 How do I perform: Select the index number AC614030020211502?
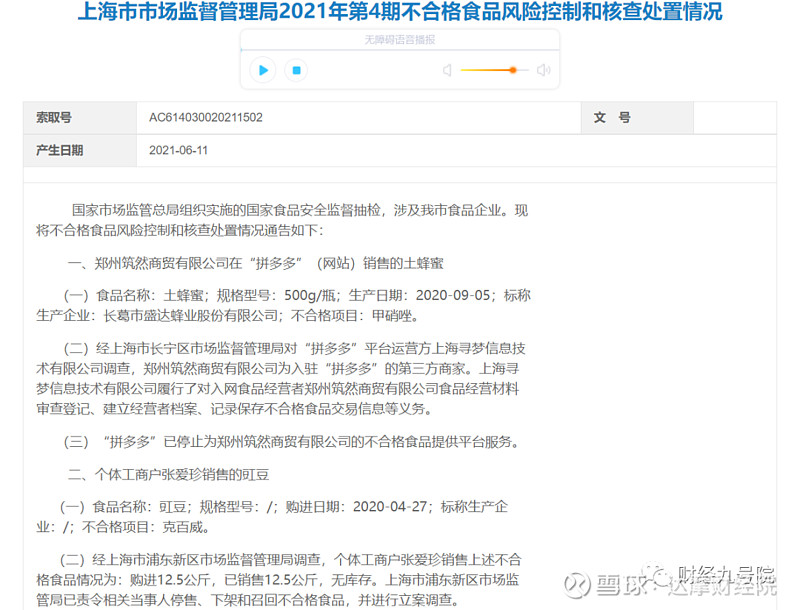[206, 117]
